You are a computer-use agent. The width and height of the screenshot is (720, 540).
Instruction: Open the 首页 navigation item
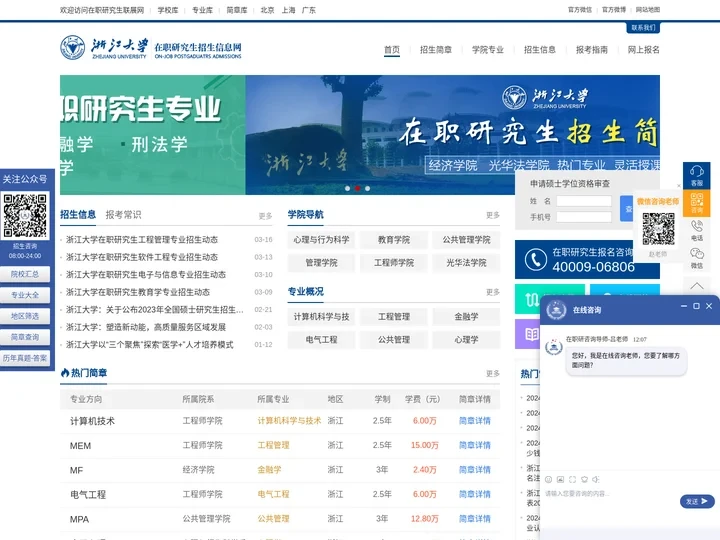click(x=392, y=50)
